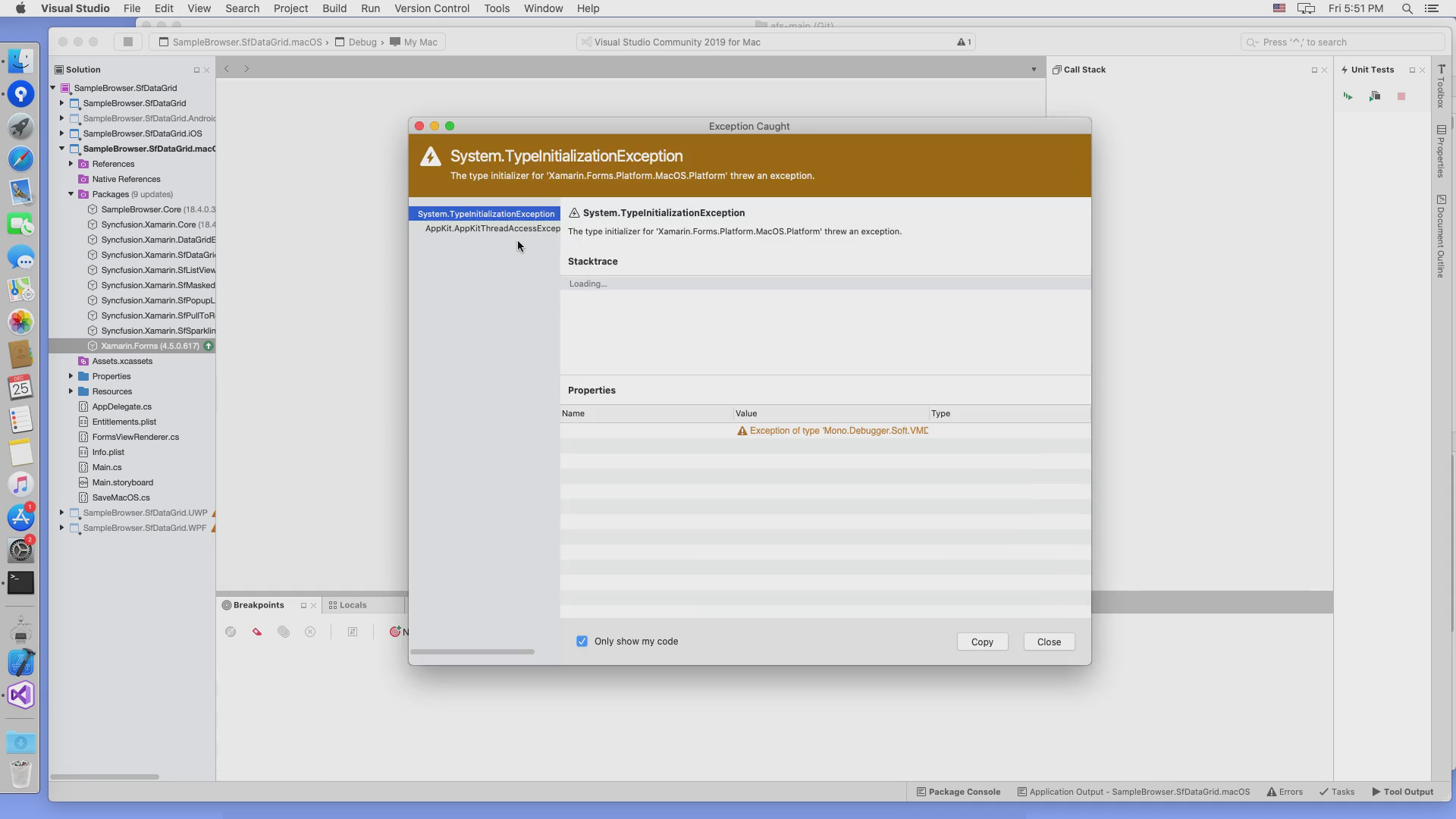This screenshot has width=1456, height=819.
Task: Expand the References folder
Action: 71,164
